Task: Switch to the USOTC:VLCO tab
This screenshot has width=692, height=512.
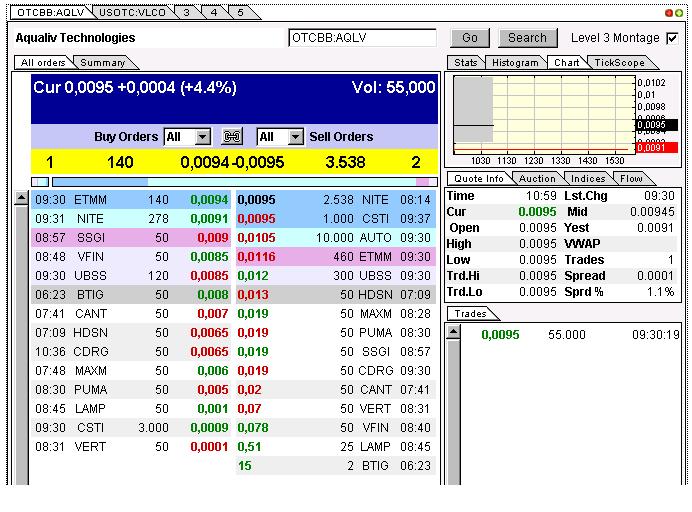Action: click(x=132, y=12)
